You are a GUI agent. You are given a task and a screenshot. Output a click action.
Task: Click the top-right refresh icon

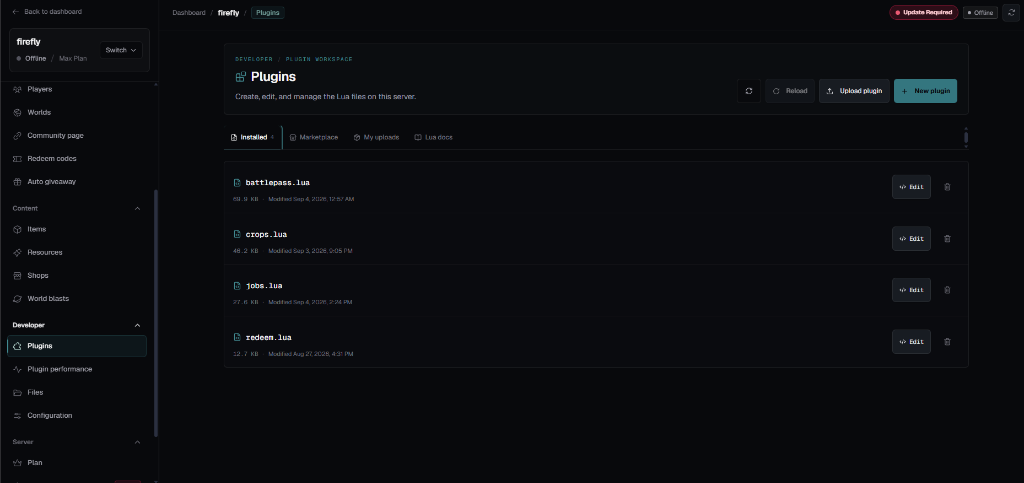click(1010, 12)
